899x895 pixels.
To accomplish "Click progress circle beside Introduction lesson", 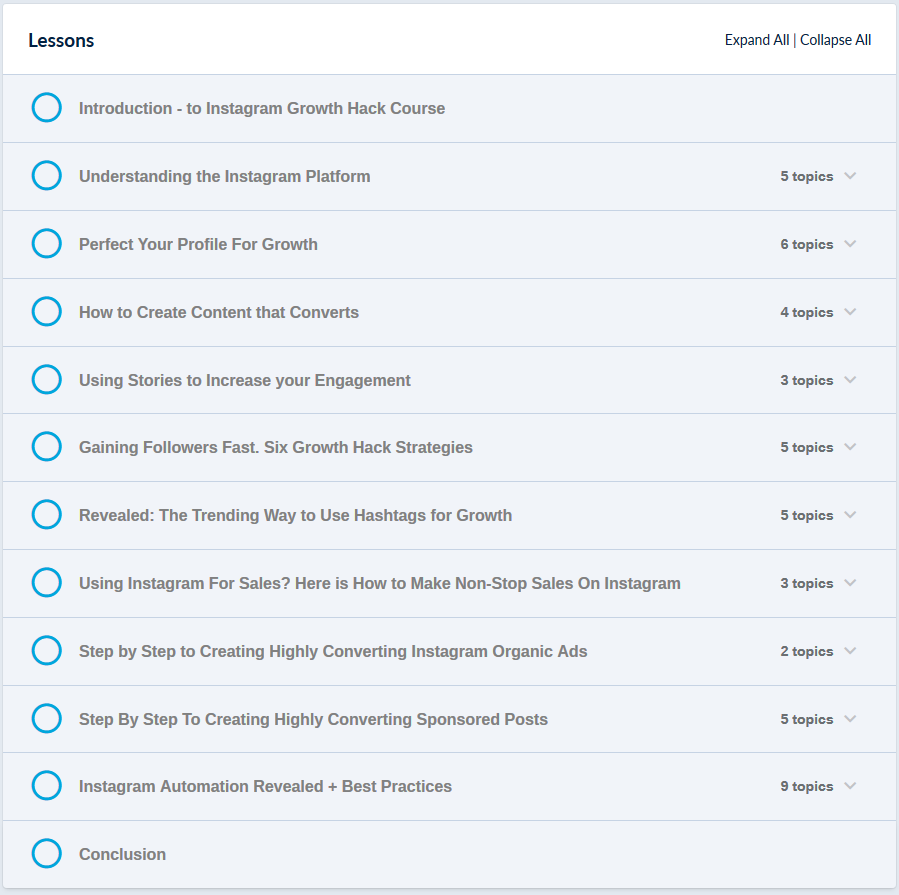I will (46, 108).
